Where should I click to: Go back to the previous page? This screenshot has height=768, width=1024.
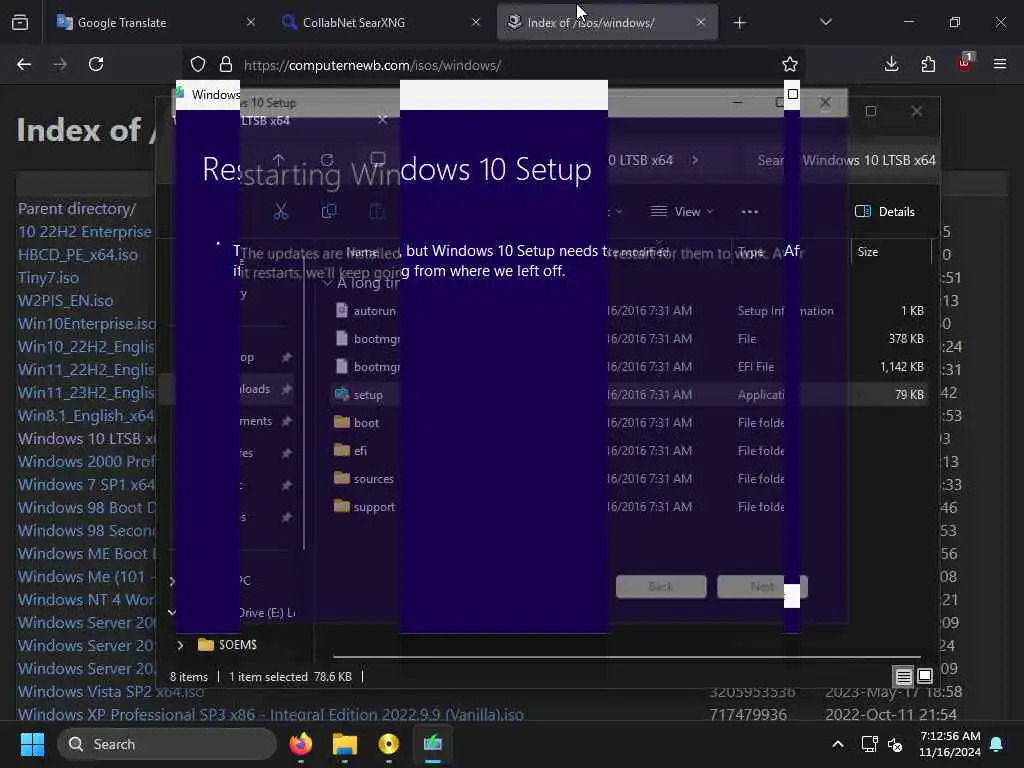[x=24, y=64]
